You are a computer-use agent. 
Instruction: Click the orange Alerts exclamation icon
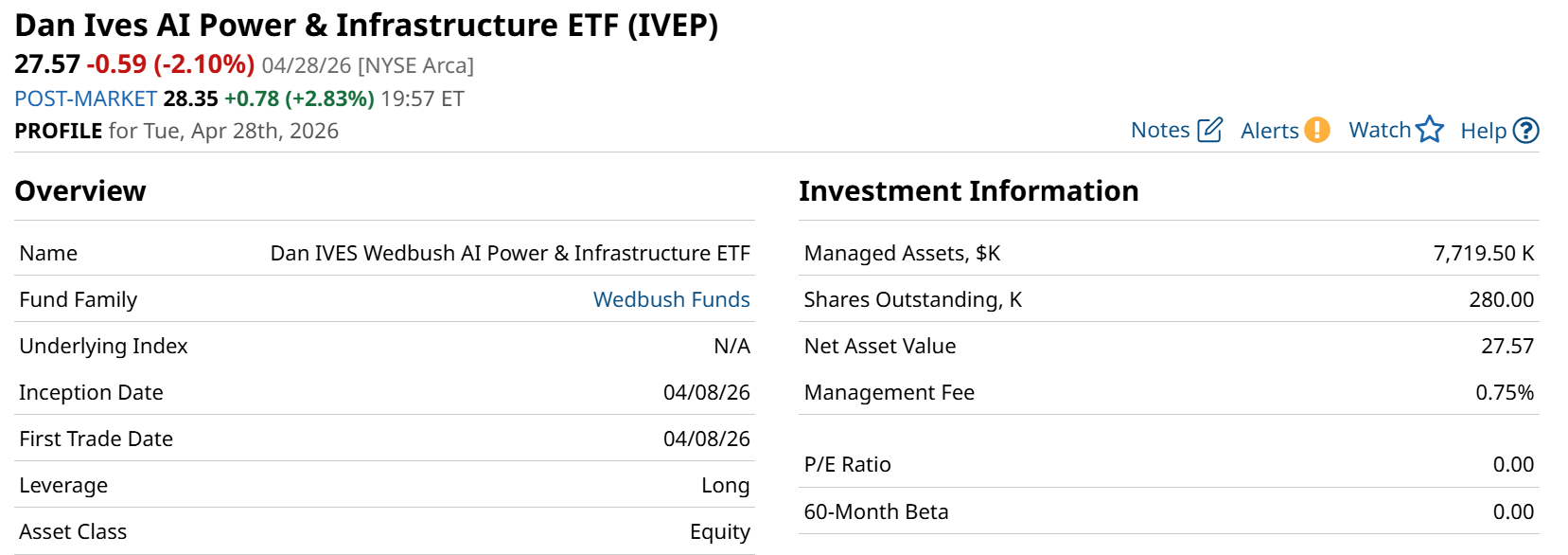[x=1316, y=130]
